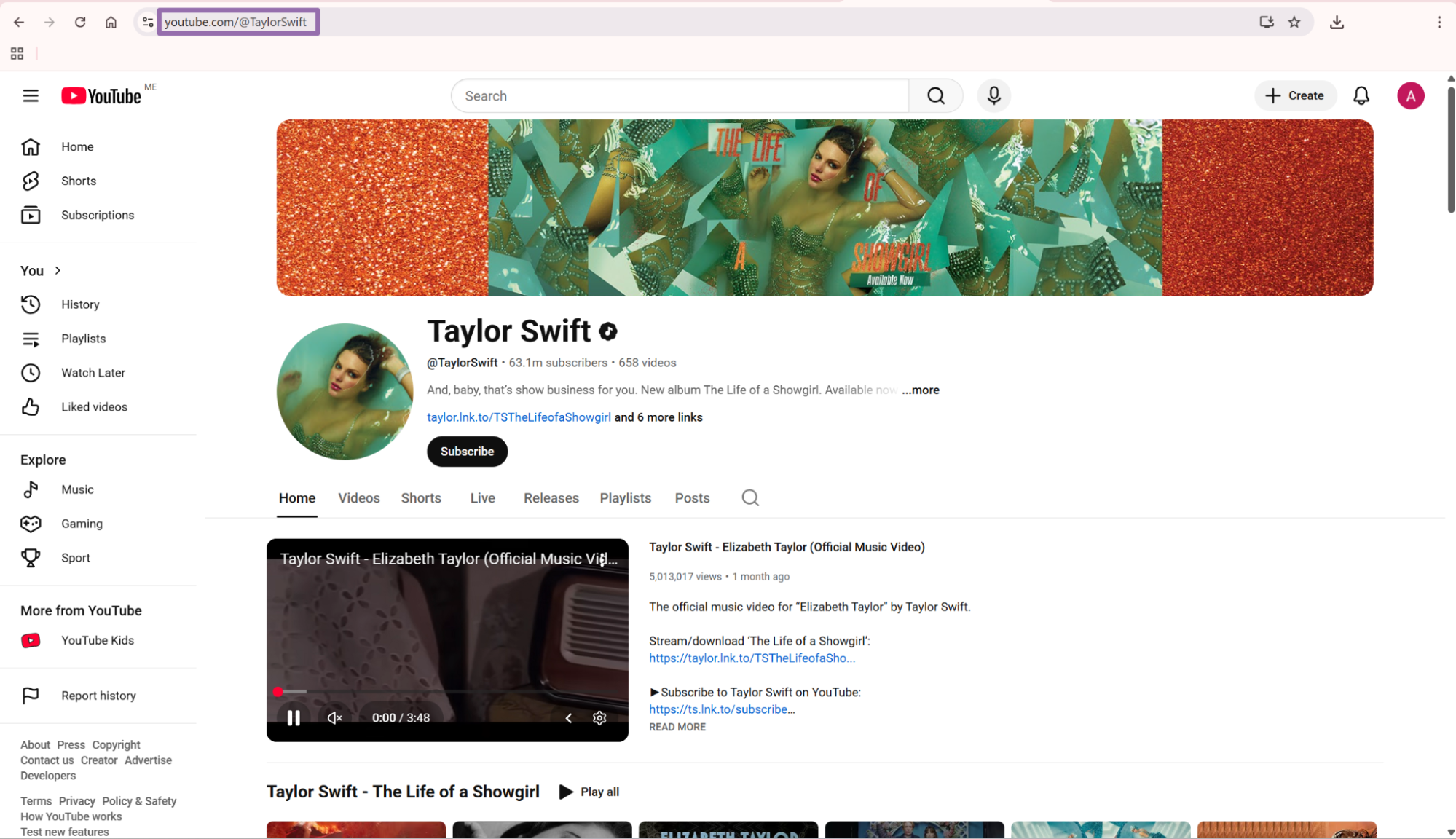Open featured video overflow menu dots
The image size is (1456, 839).
603,559
